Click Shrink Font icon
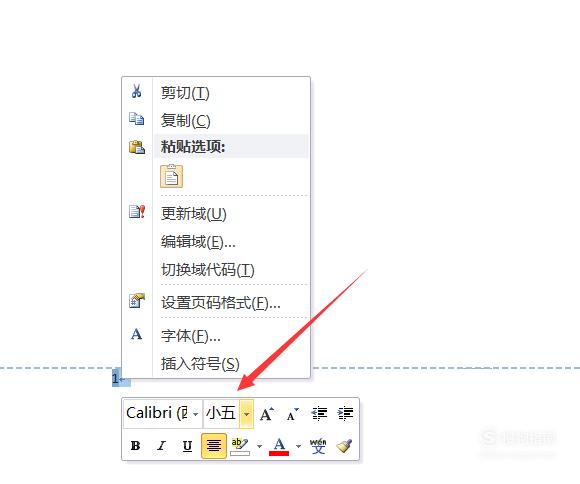 coord(292,414)
